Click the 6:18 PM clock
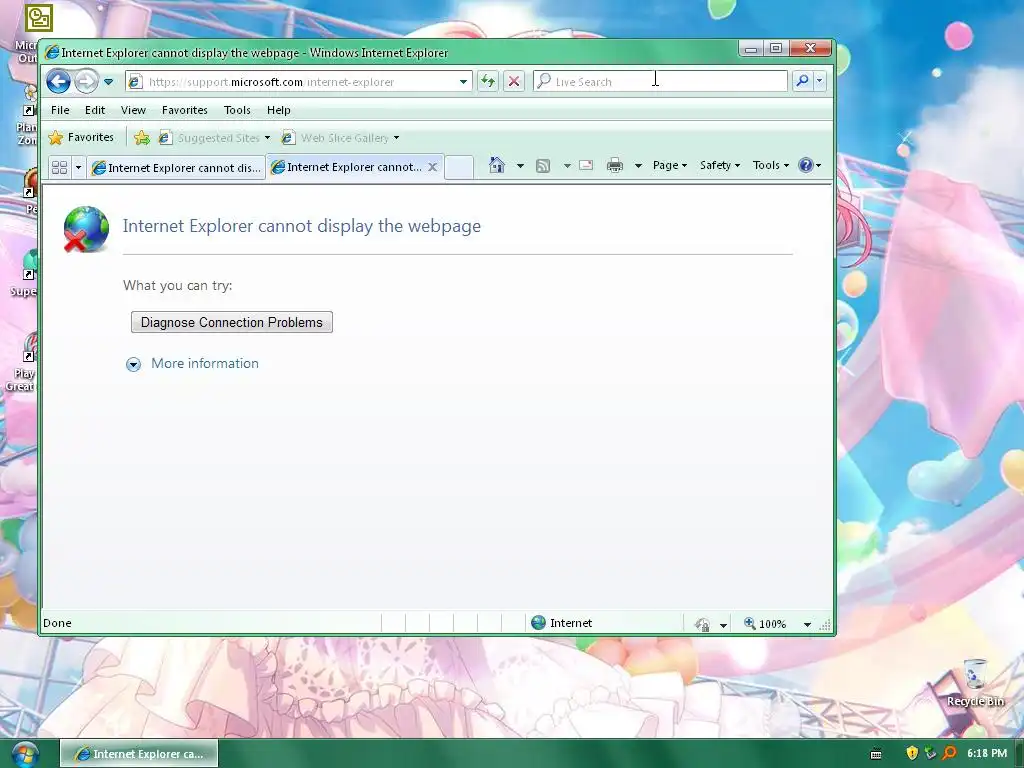The width and height of the screenshot is (1024, 768). point(987,754)
